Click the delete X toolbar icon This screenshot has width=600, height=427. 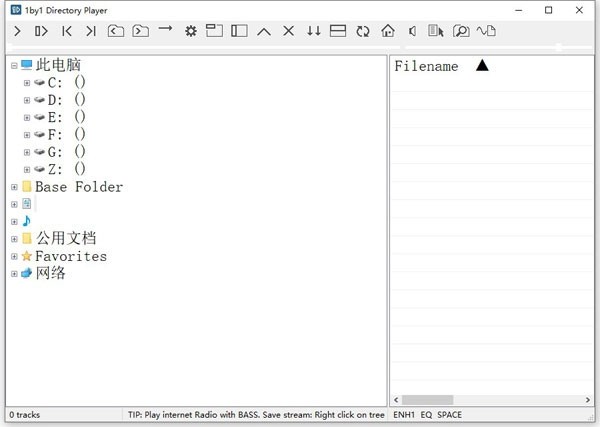pyautogui.click(x=288, y=32)
